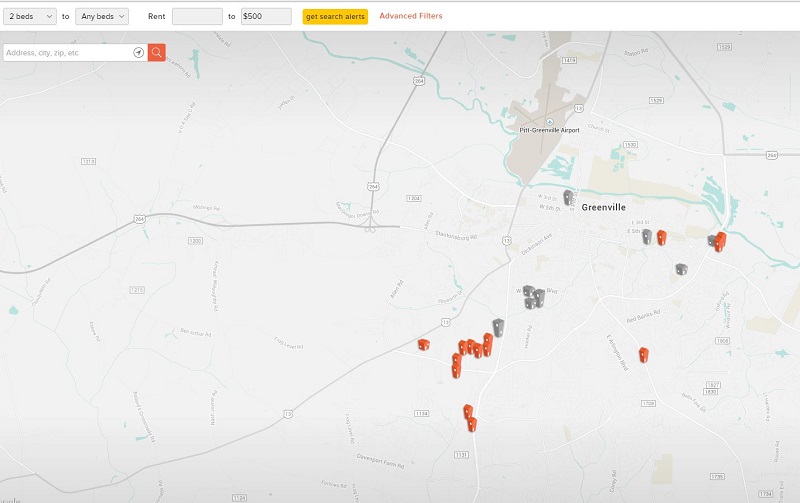Use the current location arrow icon
Image resolution: width=800 pixels, height=503 pixels.
[x=138, y=52]
